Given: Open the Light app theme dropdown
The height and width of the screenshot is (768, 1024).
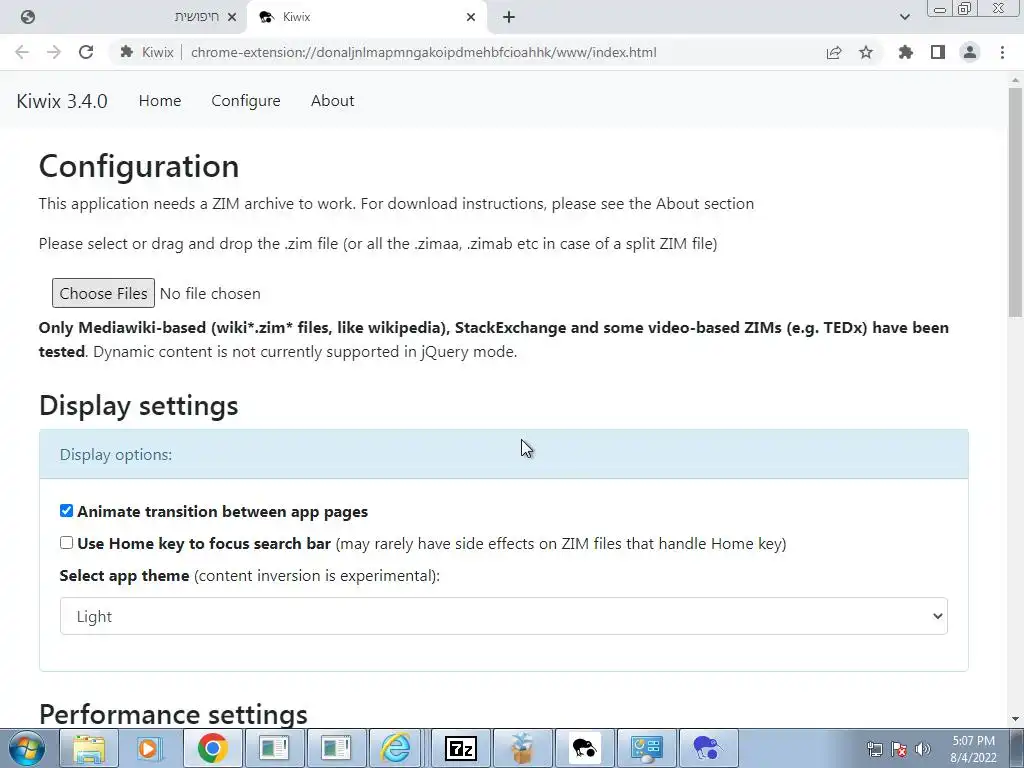Looking at the screenshot, I should [x=504, y=616].
